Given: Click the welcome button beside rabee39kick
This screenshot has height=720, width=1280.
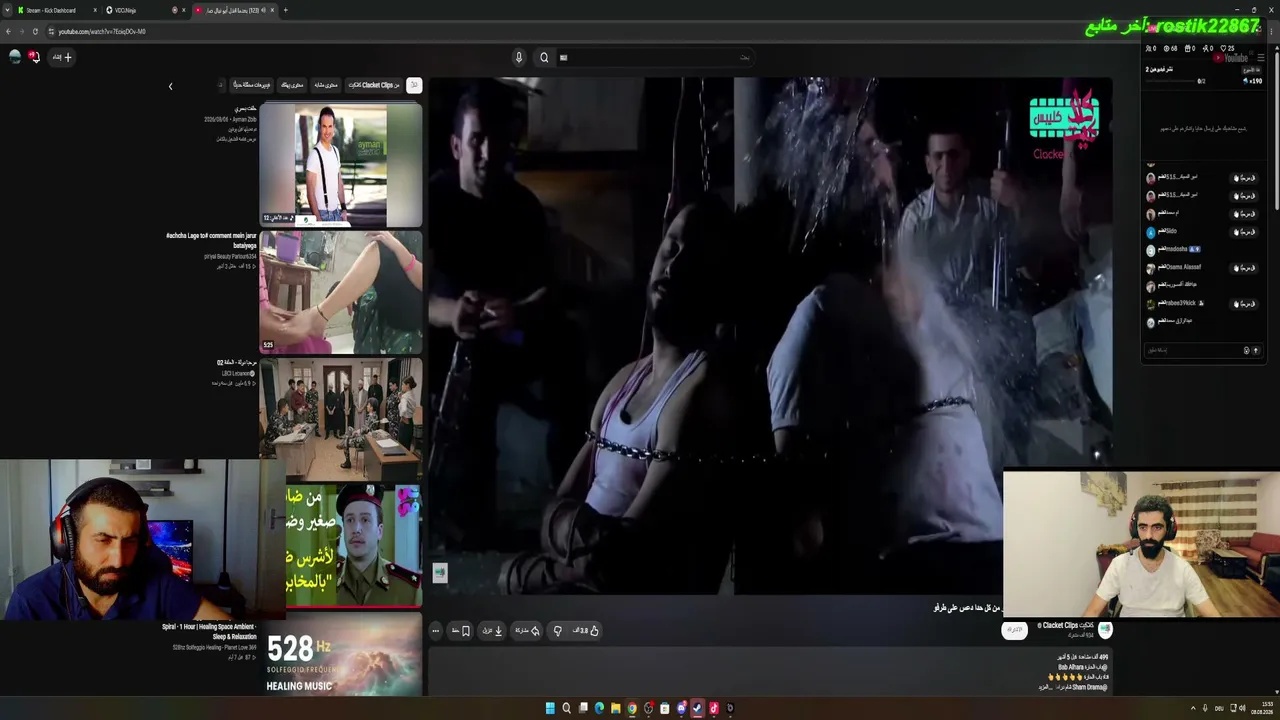Looking at the screenshot, I should (1245, 304).
